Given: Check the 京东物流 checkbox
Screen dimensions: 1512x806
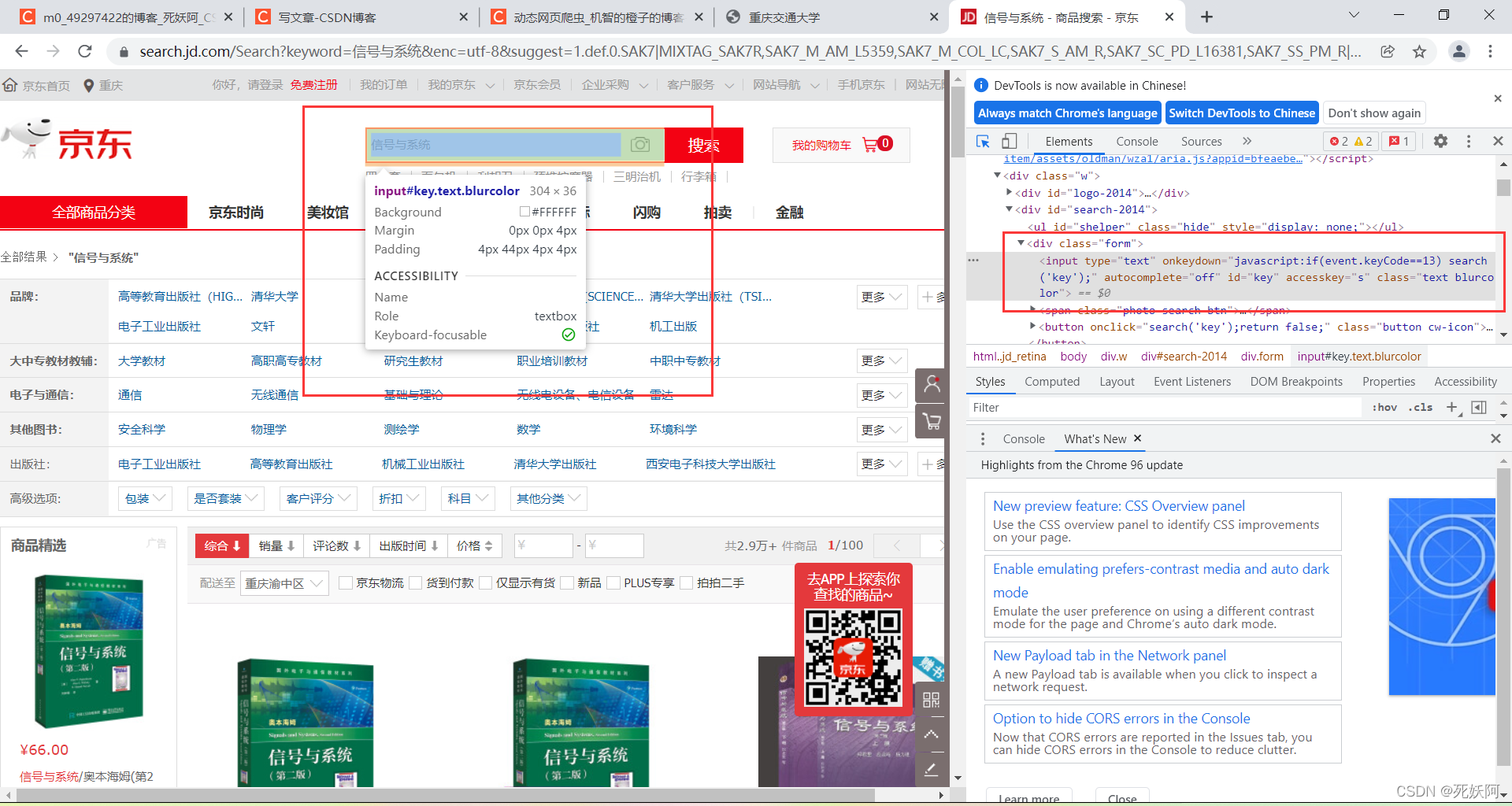Looking at the screenshot, I should point(345,582).
